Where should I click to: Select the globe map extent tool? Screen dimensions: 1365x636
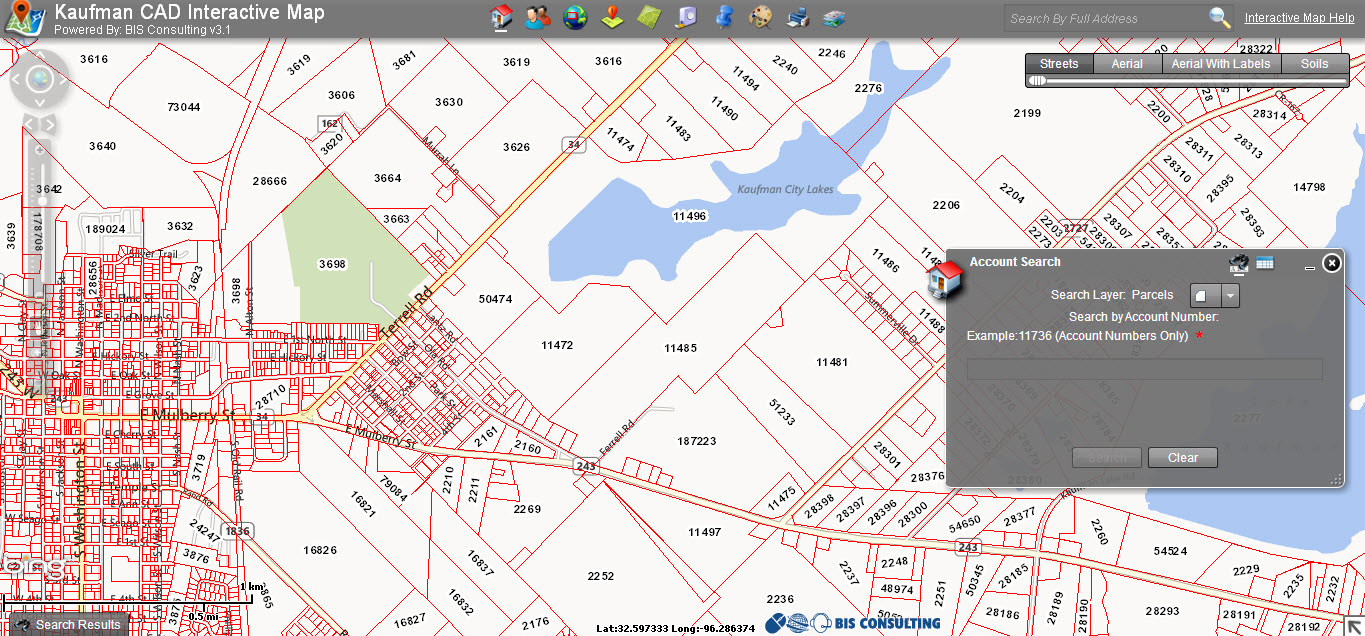[x=575, y=17]
